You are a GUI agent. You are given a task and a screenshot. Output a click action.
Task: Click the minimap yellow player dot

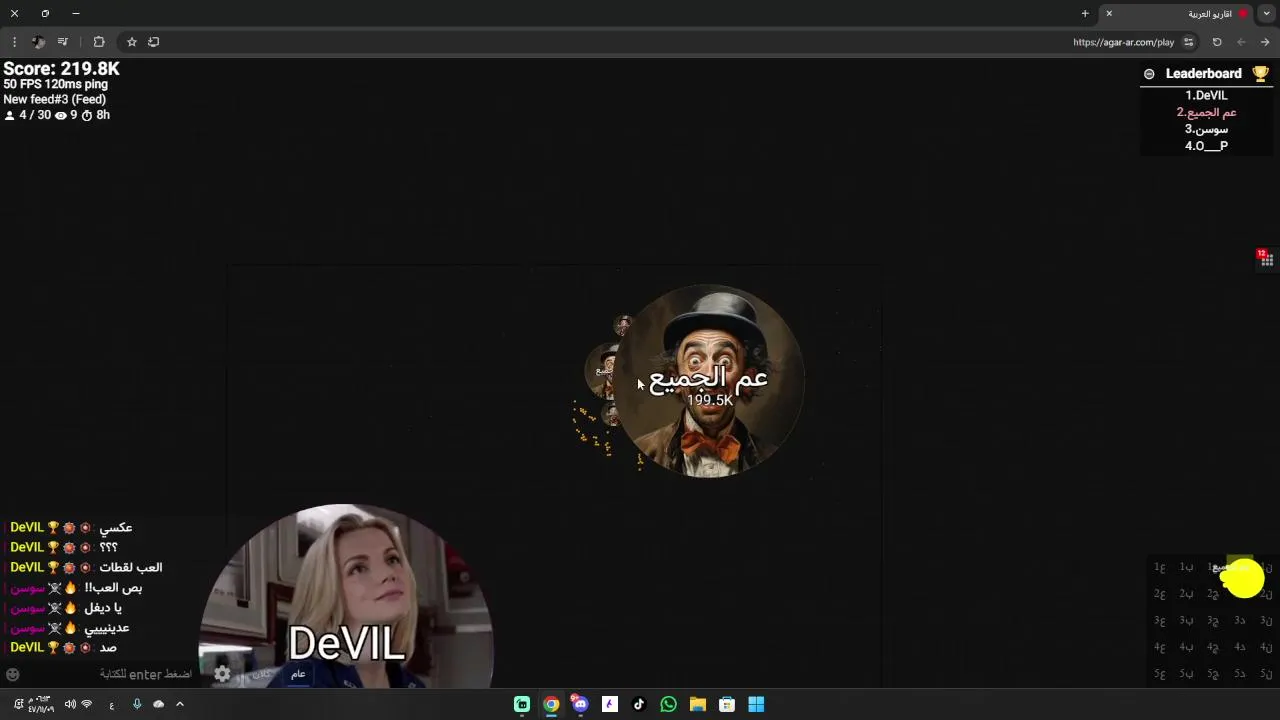click(x=1243, y=578)
